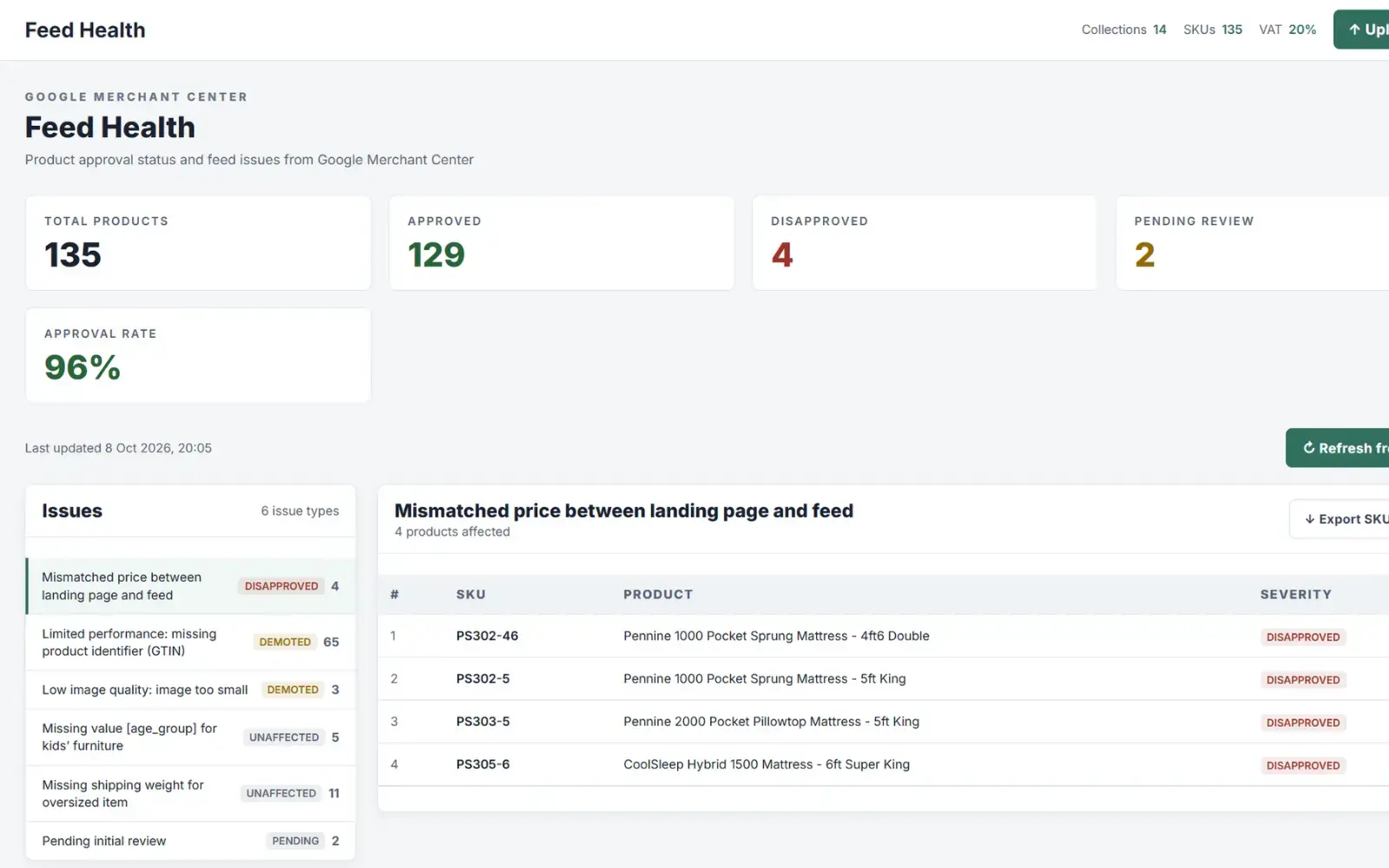Viewport: 1389px width, 868px height.
Task: Click SKU PS302-46 in the table
Action: 487,636
